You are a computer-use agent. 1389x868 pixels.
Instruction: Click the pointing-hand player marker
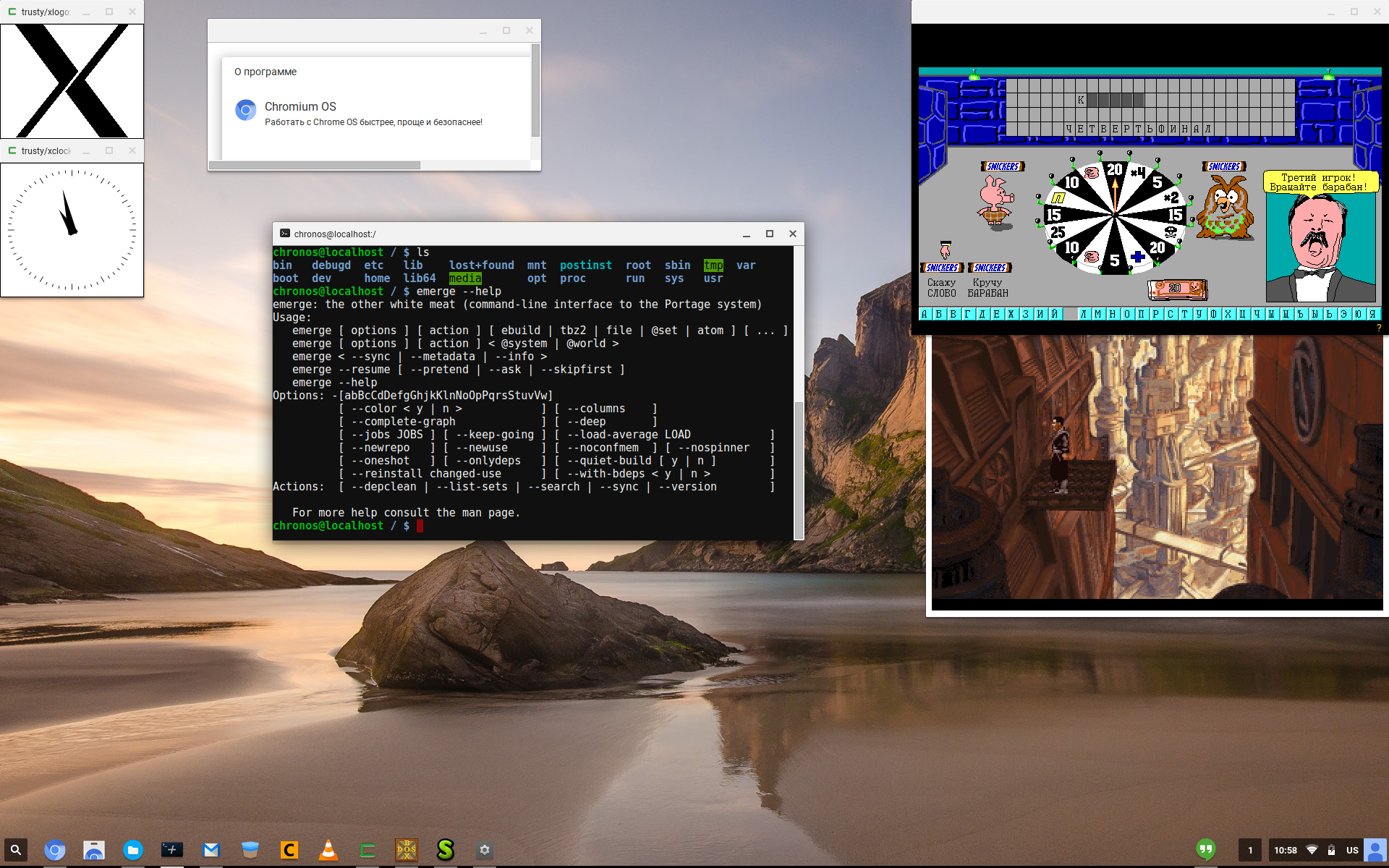point(946,250)
